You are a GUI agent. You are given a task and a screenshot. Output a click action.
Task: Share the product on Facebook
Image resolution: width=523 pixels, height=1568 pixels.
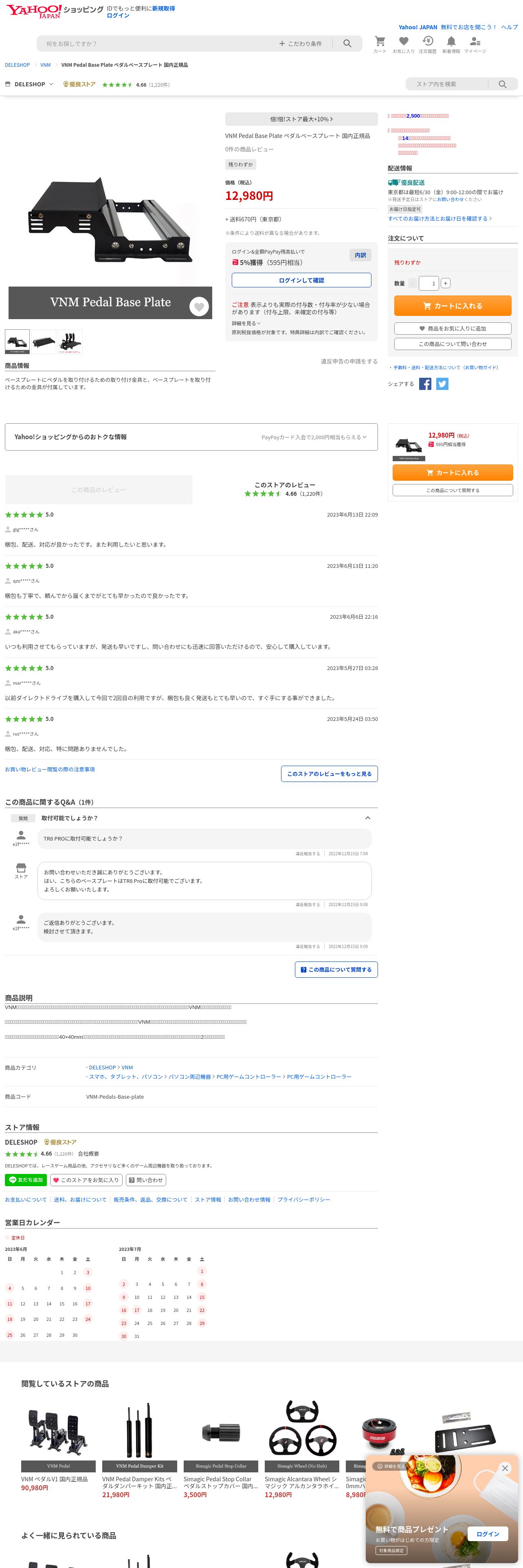(425, 384)
